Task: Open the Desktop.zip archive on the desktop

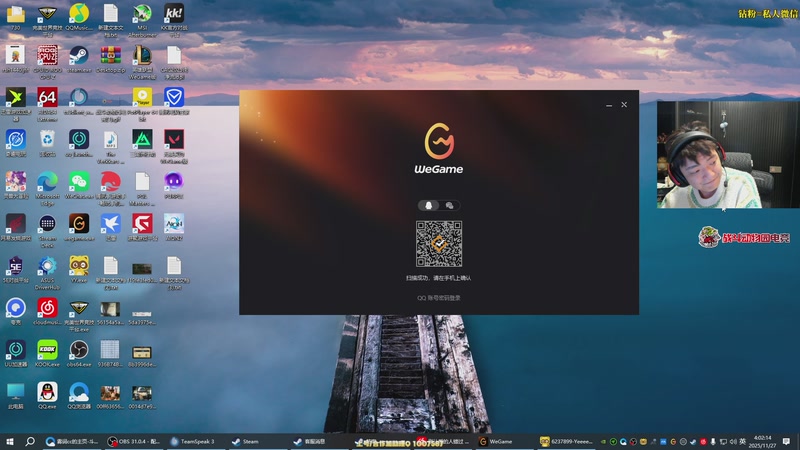Action: pyautogui.click(x=111, y=59)
